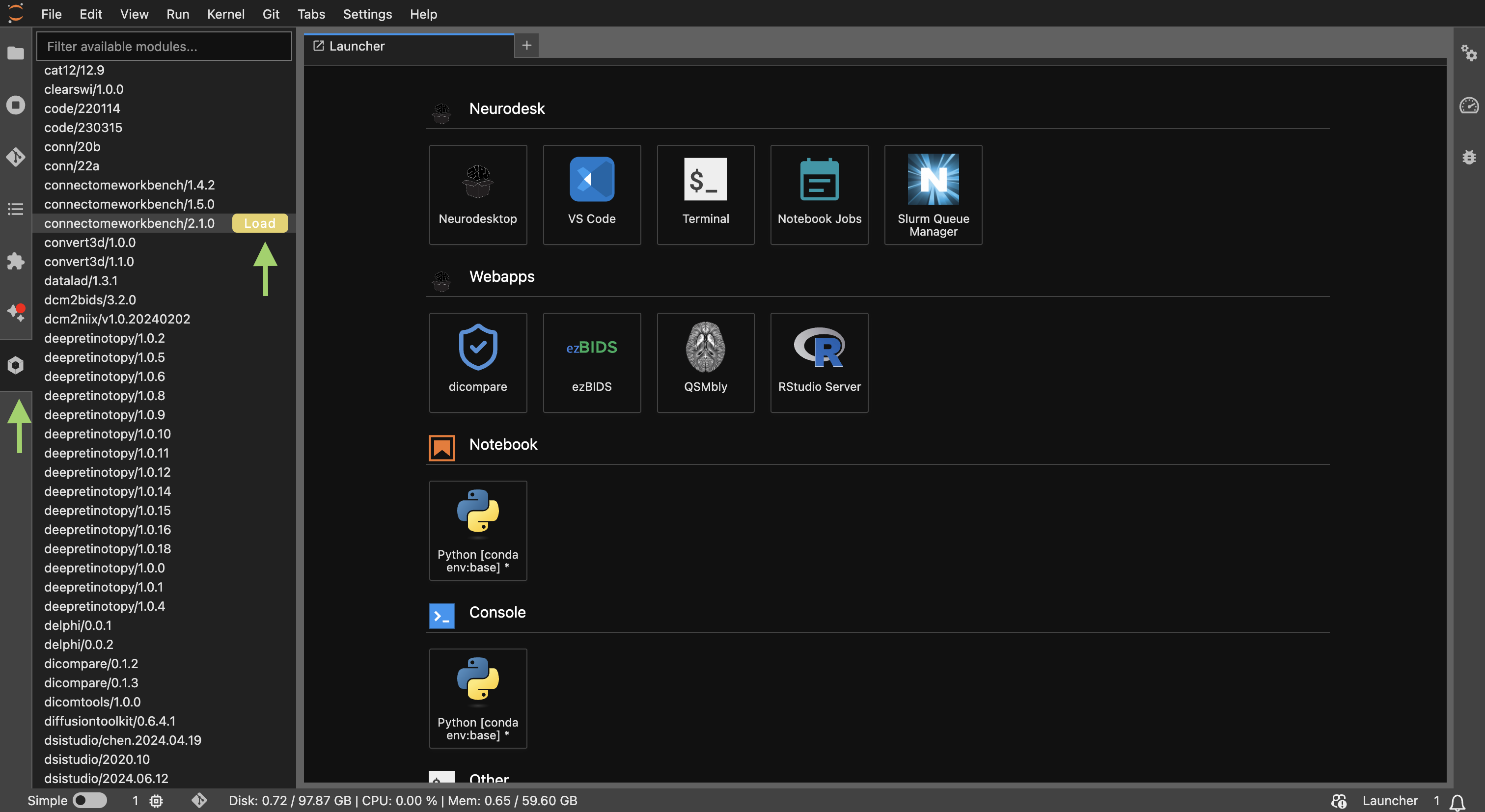Viewport: 1485px width, 812px height.
Task: Select the Launcher tab
Action: (x=409, y=46)
